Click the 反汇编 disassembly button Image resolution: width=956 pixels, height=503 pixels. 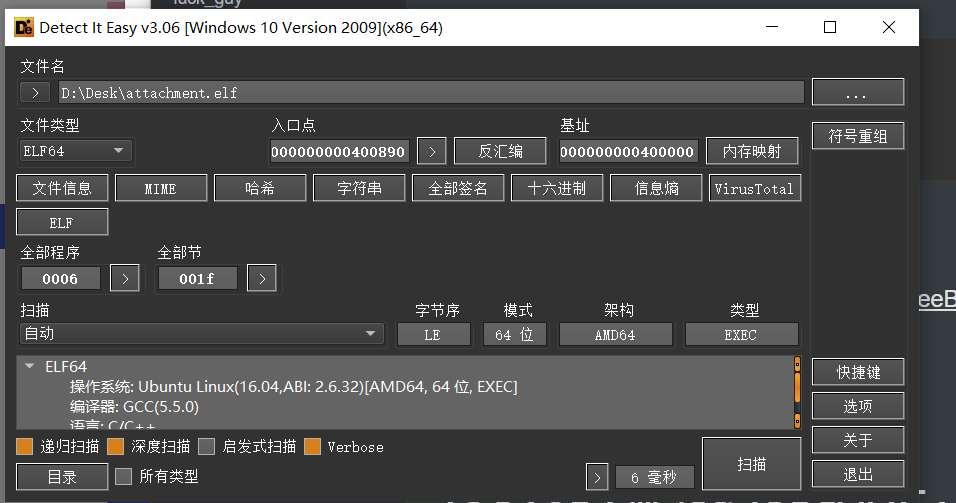499,151
